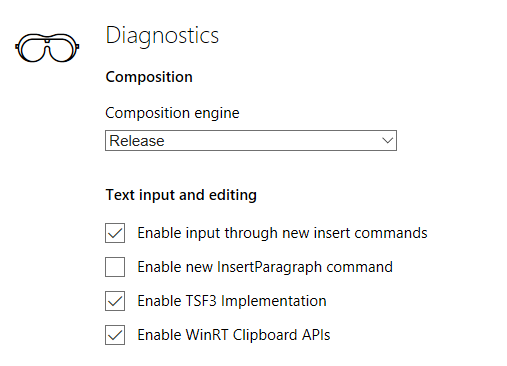Click the tick mark beside WinRT Clipboard APIs
507x366 pixels.
coord(115,335)
